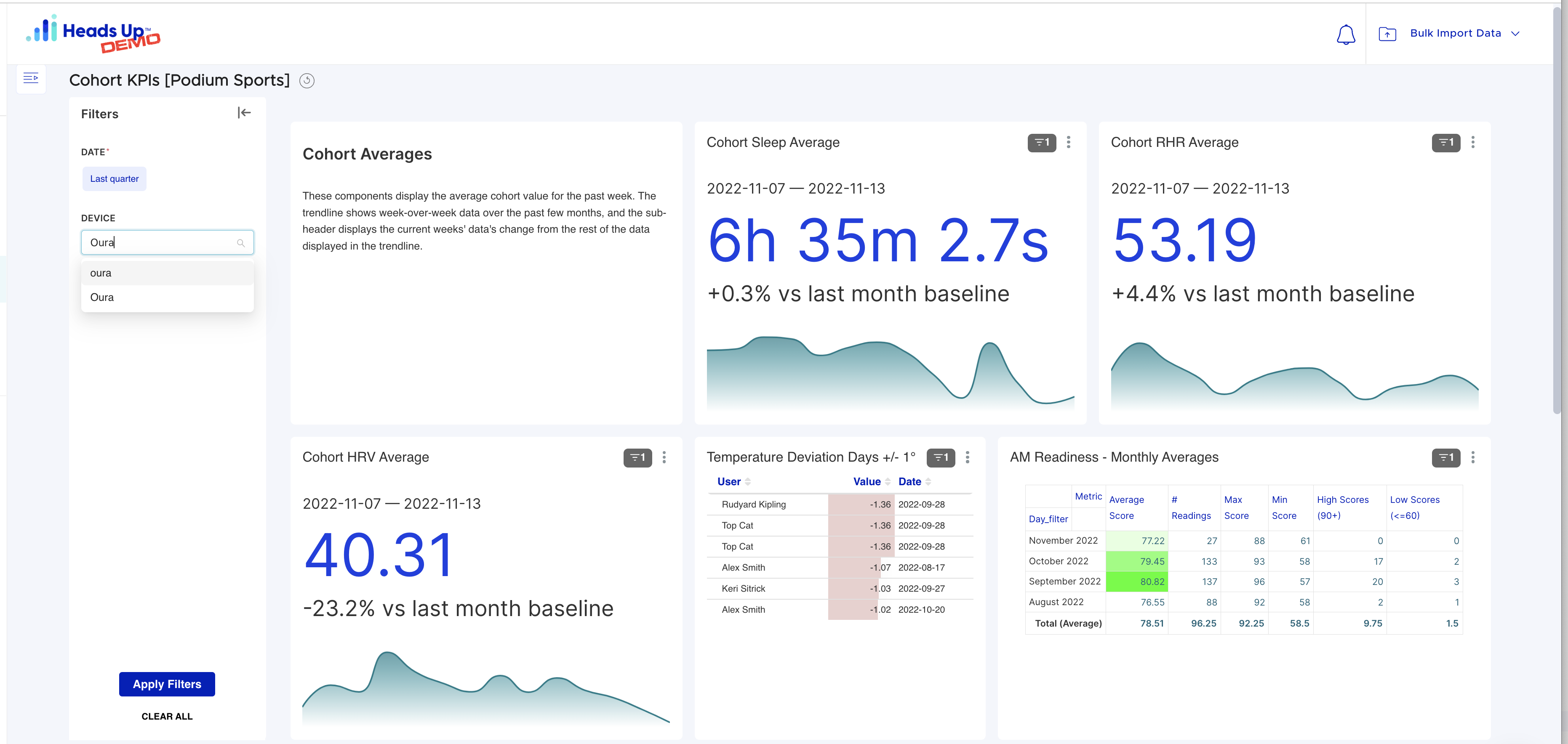Click the Apply Filters button
This screenshot has height=744, width=1568.
point(167,684)
